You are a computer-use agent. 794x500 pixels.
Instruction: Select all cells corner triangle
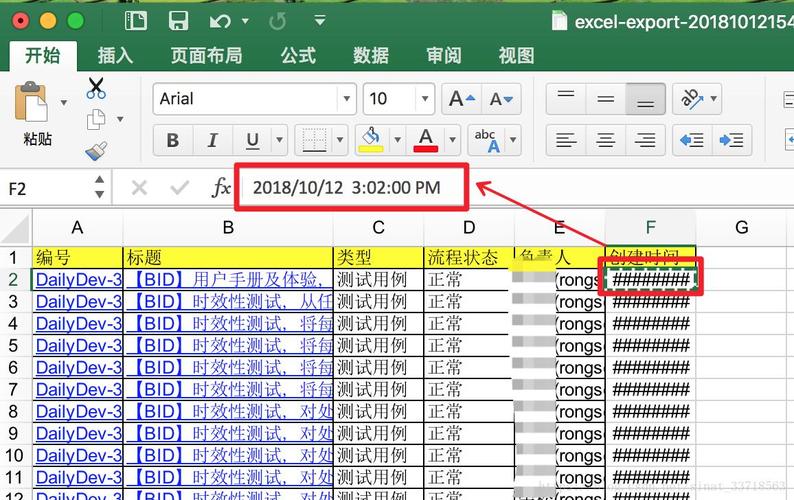click(x=15, y=228)
